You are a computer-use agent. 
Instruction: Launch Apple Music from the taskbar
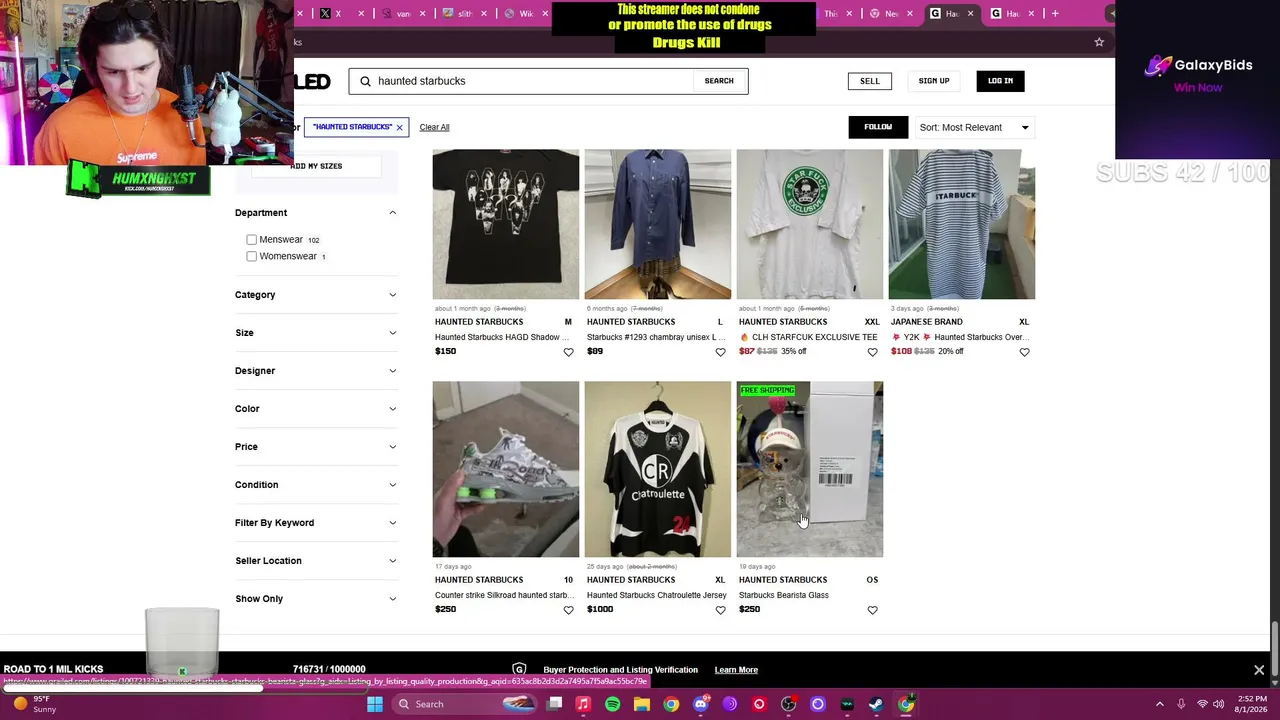point(583,704)
